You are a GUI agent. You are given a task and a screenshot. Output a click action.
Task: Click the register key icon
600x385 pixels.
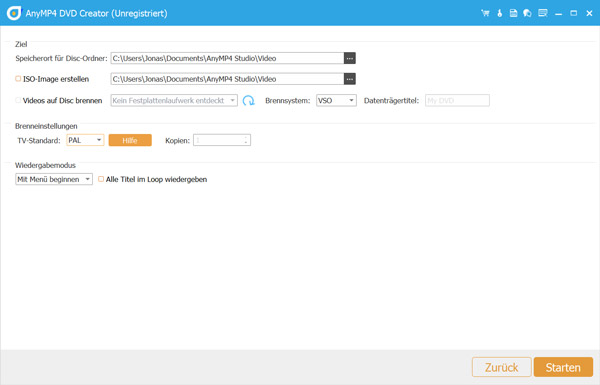click(x=499, y=13)
